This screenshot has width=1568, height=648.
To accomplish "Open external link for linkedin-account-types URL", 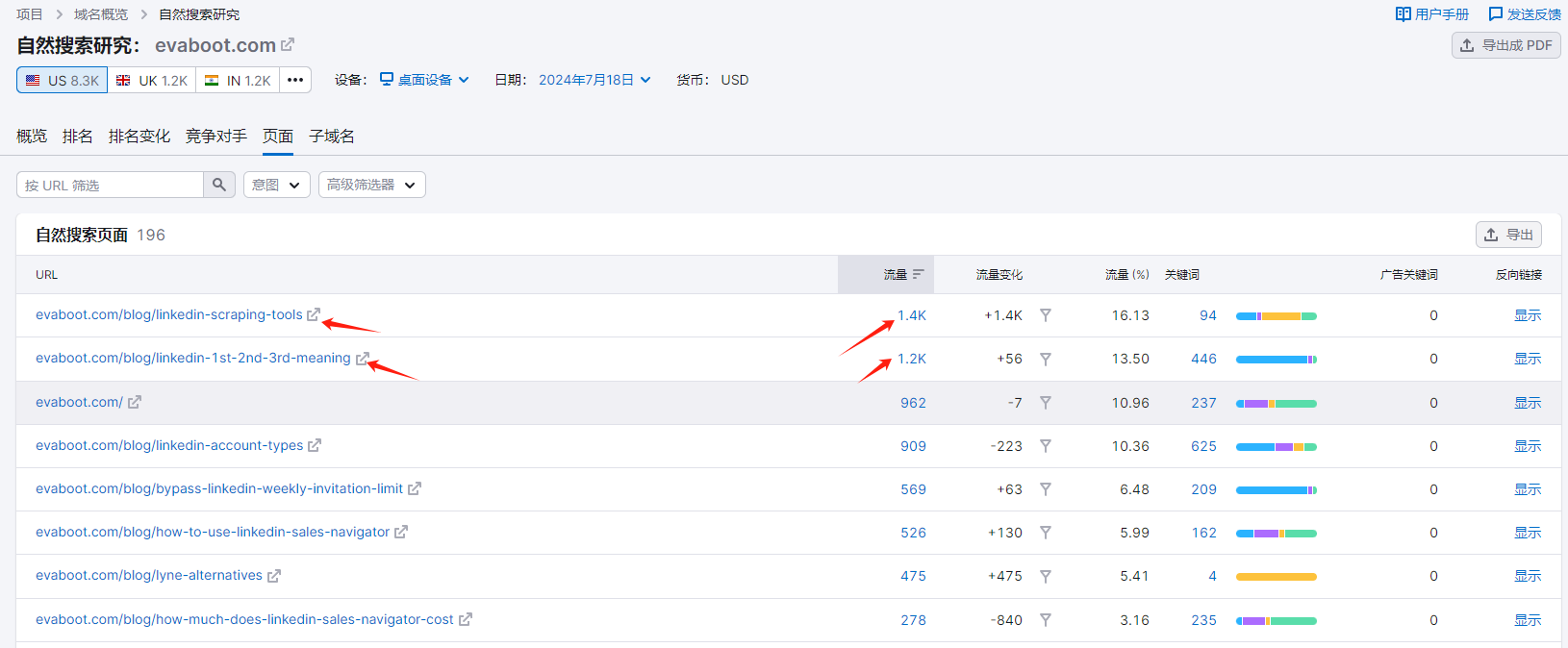I will pyautogui.click(x=315, y=445).
